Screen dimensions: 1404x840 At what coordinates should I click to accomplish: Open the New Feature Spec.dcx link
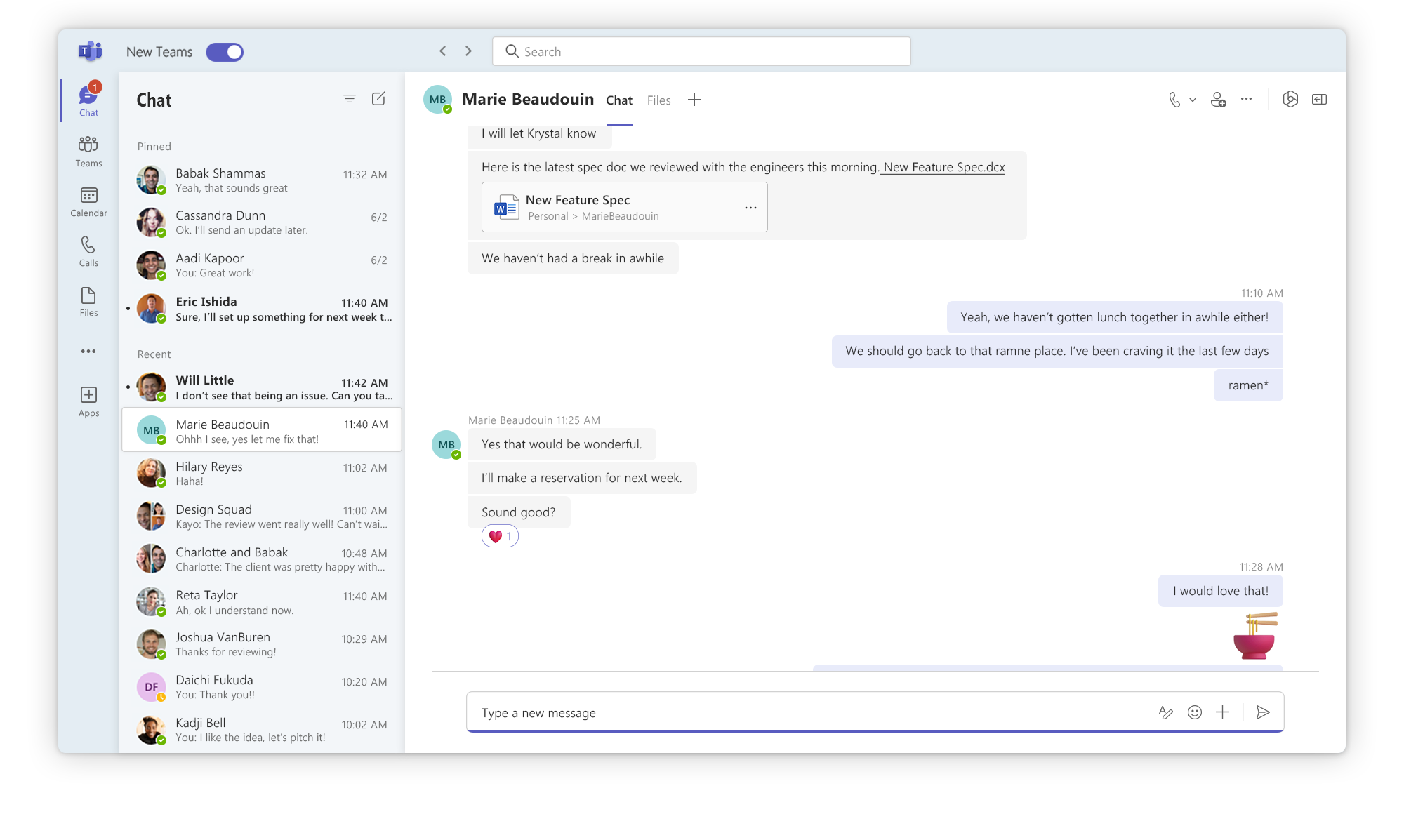[944, 167]
